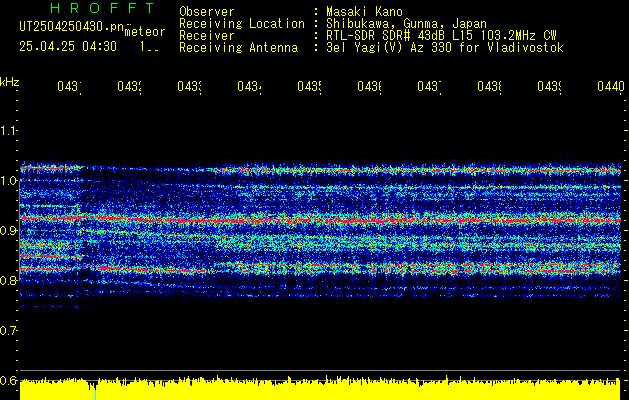Select antenna text 3el Yagi(V) Az 330
This screenshot has height=400, width=629.
pos(391,48)
